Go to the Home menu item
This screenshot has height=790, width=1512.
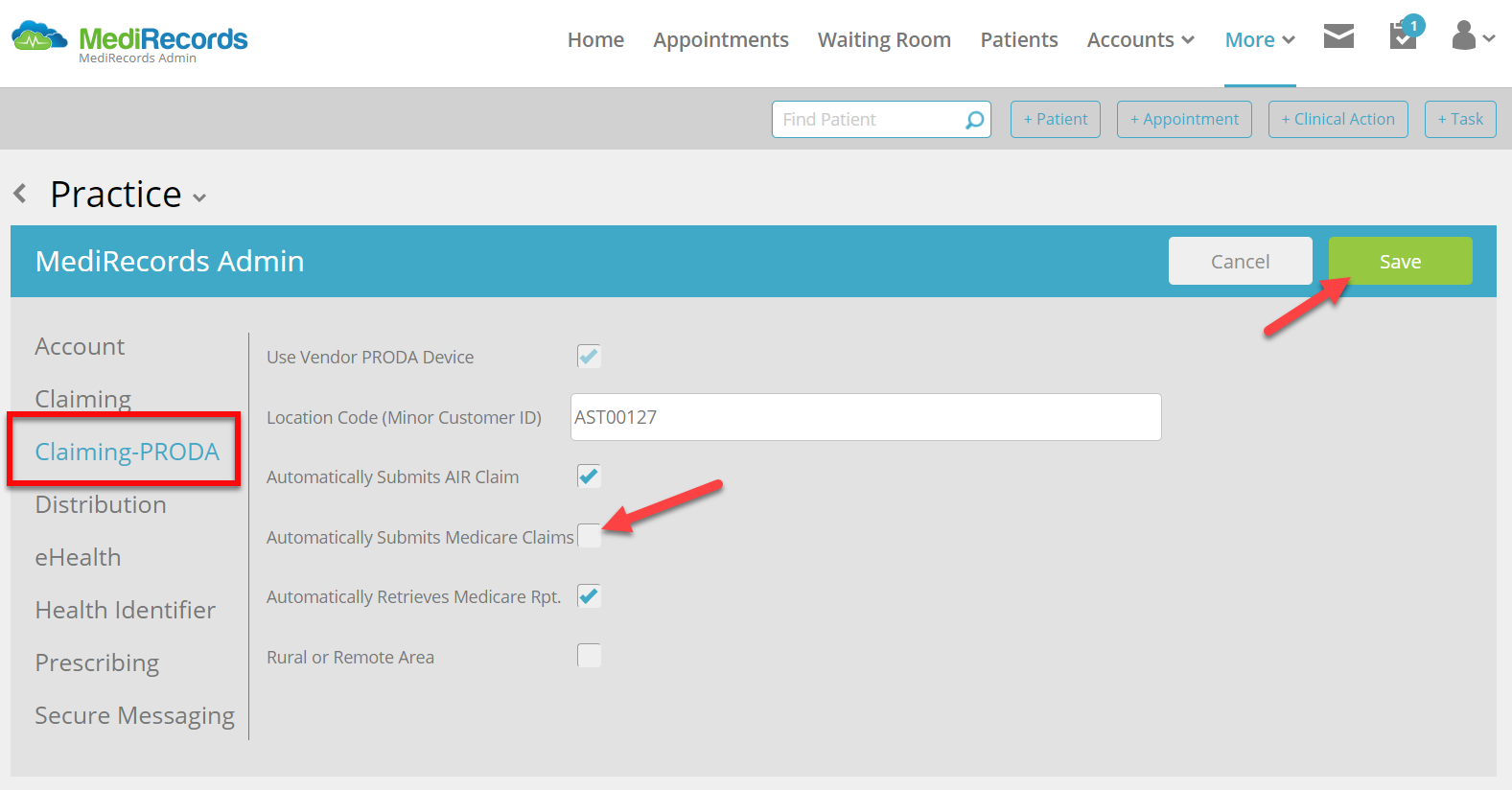pyautogui.click(x=595, y=40)
